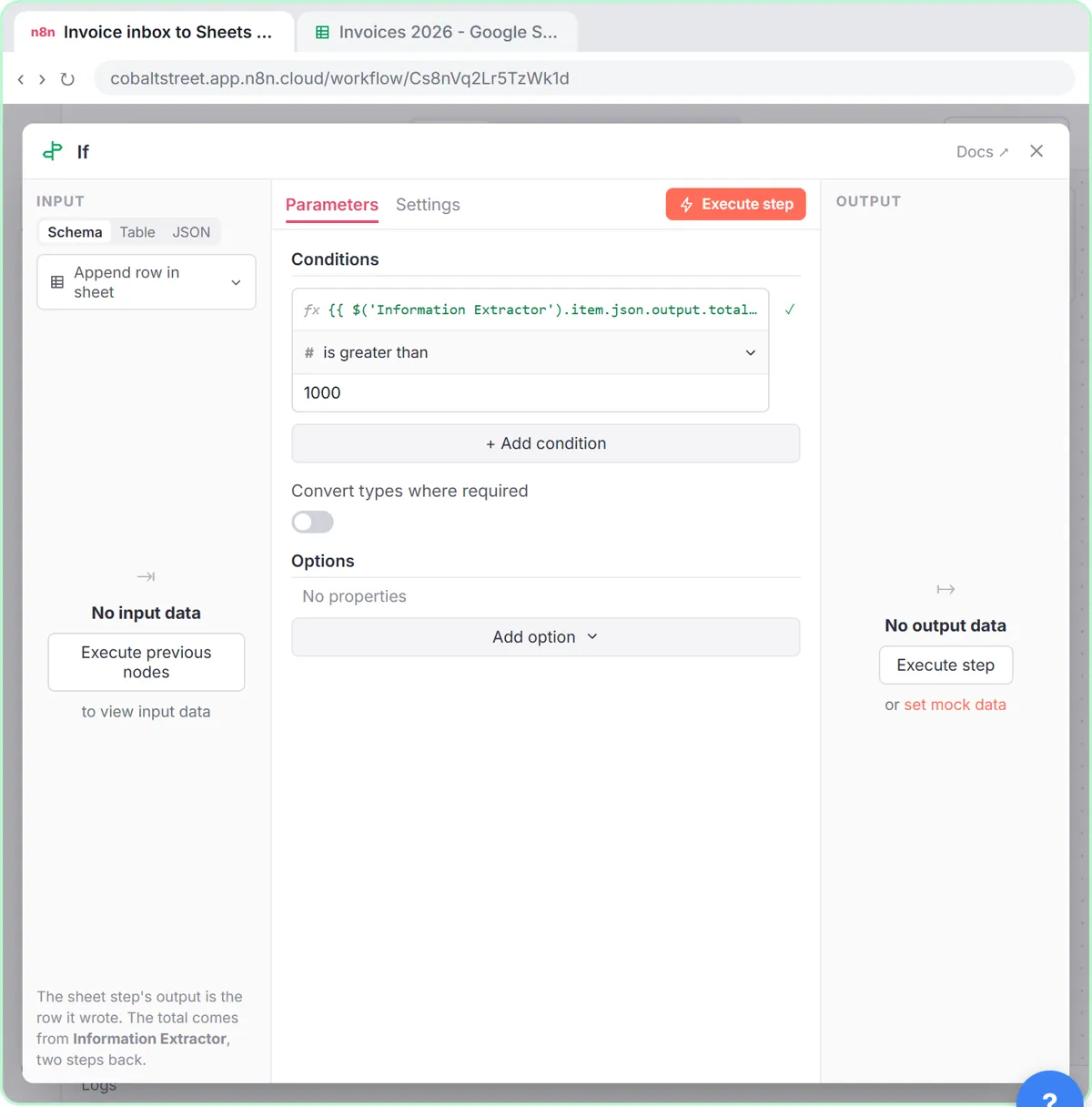Click the table icon in input node selector

click(57, 282)
